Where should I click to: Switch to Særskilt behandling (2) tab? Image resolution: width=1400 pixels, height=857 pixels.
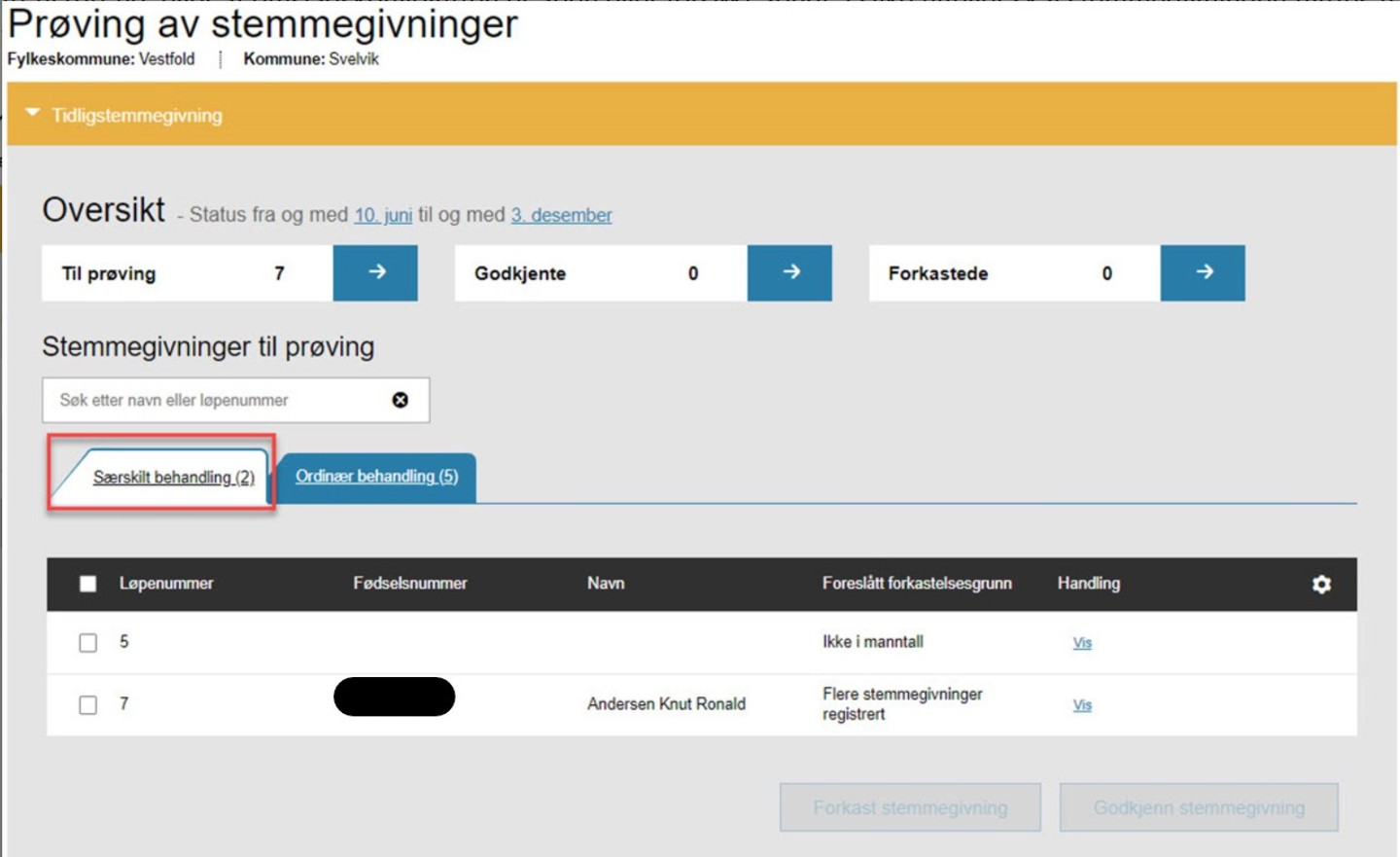[x=173, y=477]
